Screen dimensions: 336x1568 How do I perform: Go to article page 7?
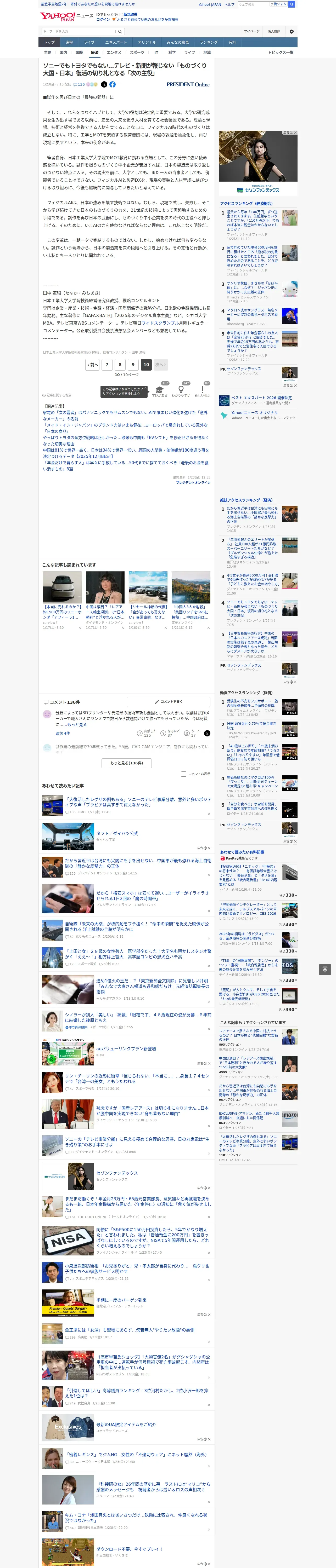pyautogui.click(x=107, y=365)
